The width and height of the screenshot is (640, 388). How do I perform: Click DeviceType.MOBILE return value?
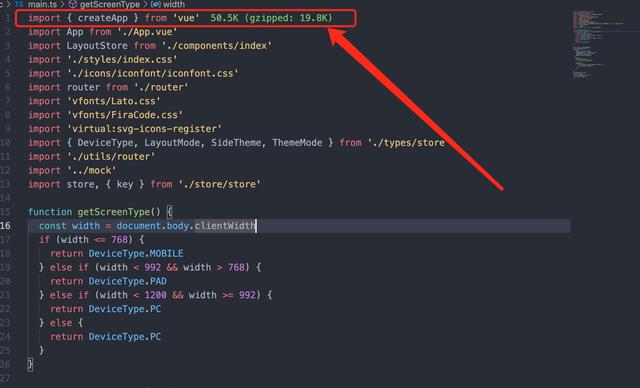coord(136,253)
